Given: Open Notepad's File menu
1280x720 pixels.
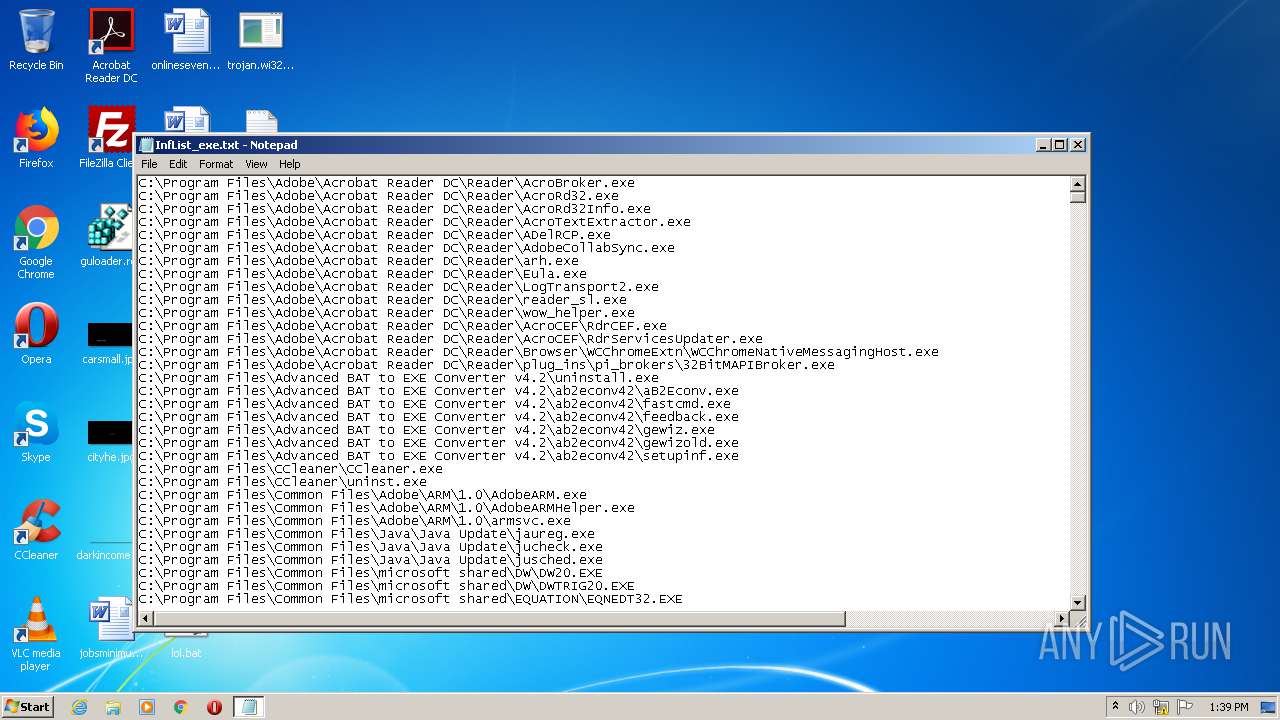Looking at the screenshot, I should [149, 164].
